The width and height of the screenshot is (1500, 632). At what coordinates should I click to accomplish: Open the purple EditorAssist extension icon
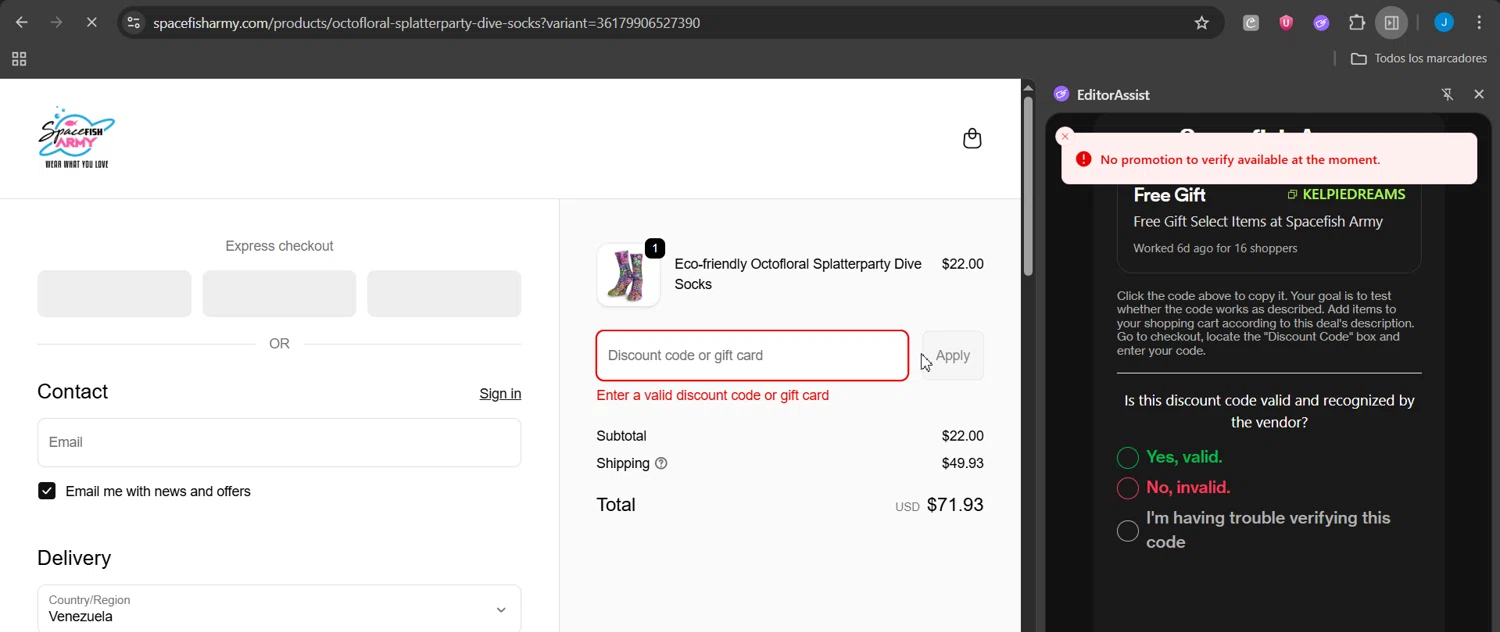click(1321, 22)
